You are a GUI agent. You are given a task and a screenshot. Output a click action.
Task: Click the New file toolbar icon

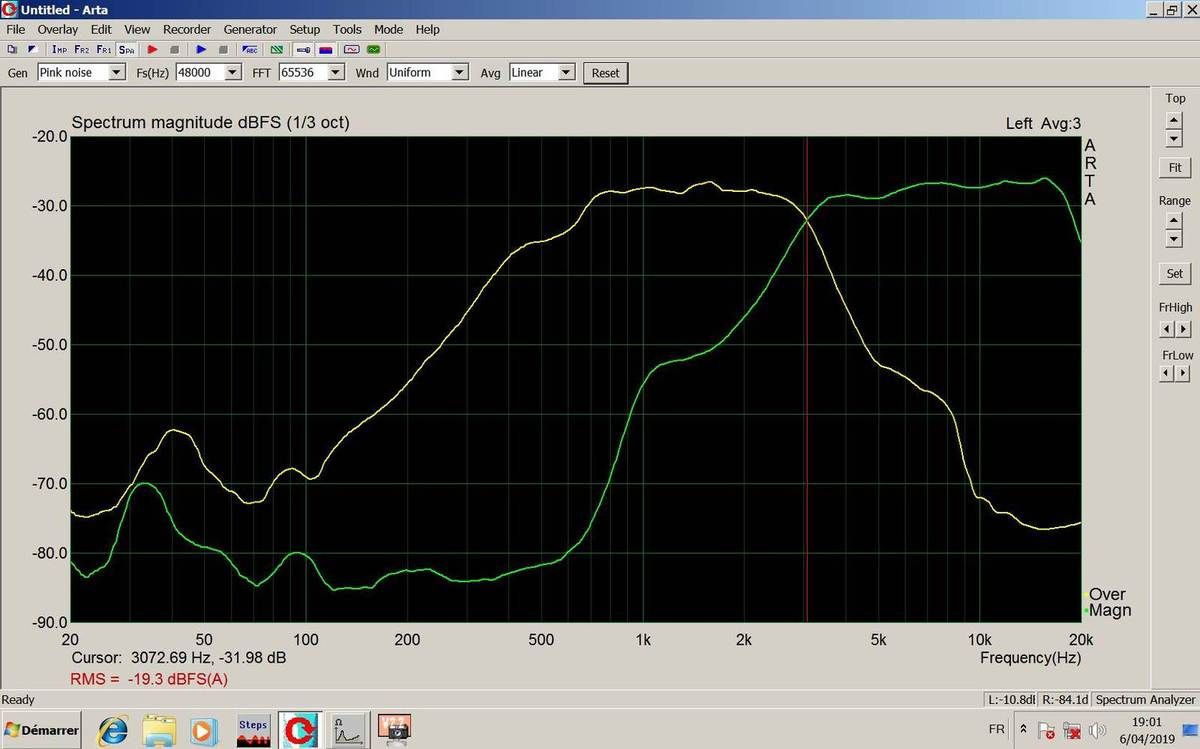coord(12,49)
